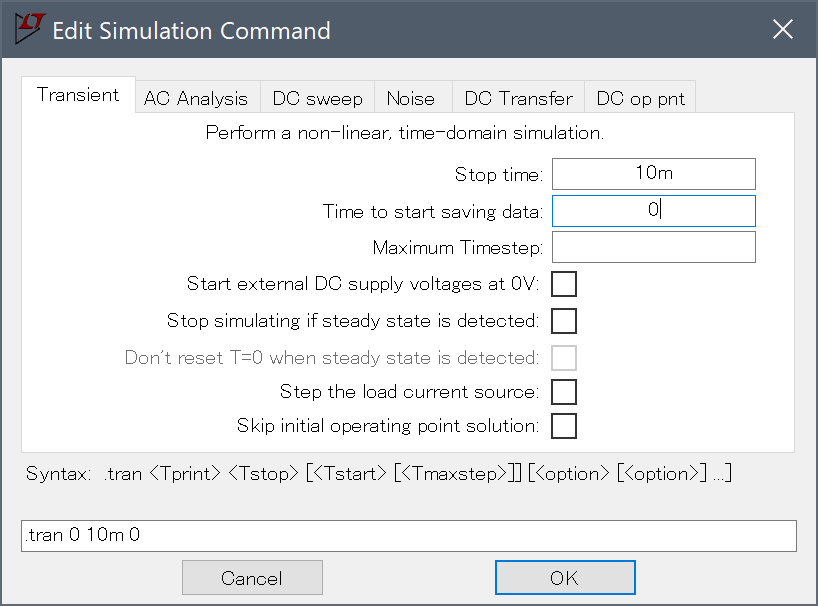
Task: Close the Edit Simulation Command dialog
Action: pyautogui.click(x=783, y=29)
